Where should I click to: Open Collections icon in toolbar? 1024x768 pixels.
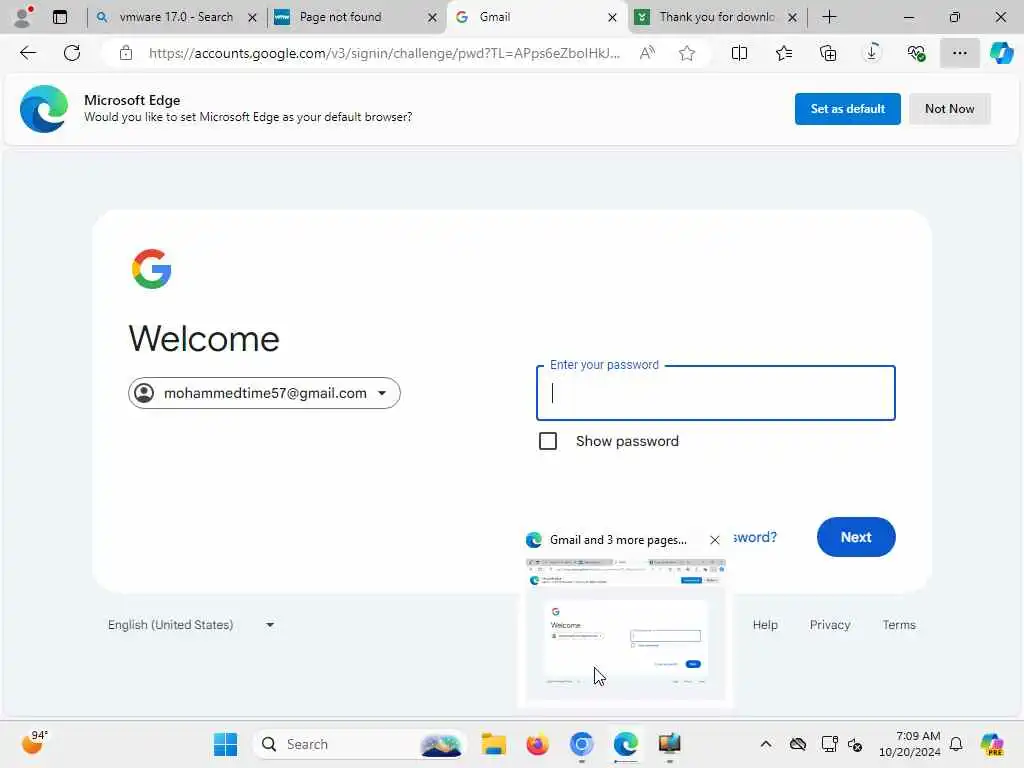coord(827,53)
